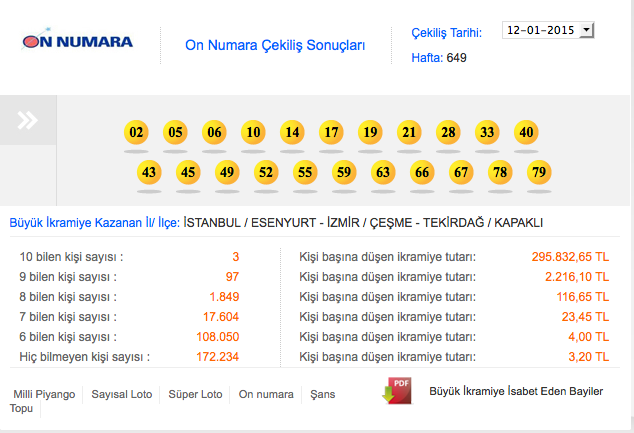Click the prize amount 23,45 TL
634x433 pixels.
tap(585, 317)
